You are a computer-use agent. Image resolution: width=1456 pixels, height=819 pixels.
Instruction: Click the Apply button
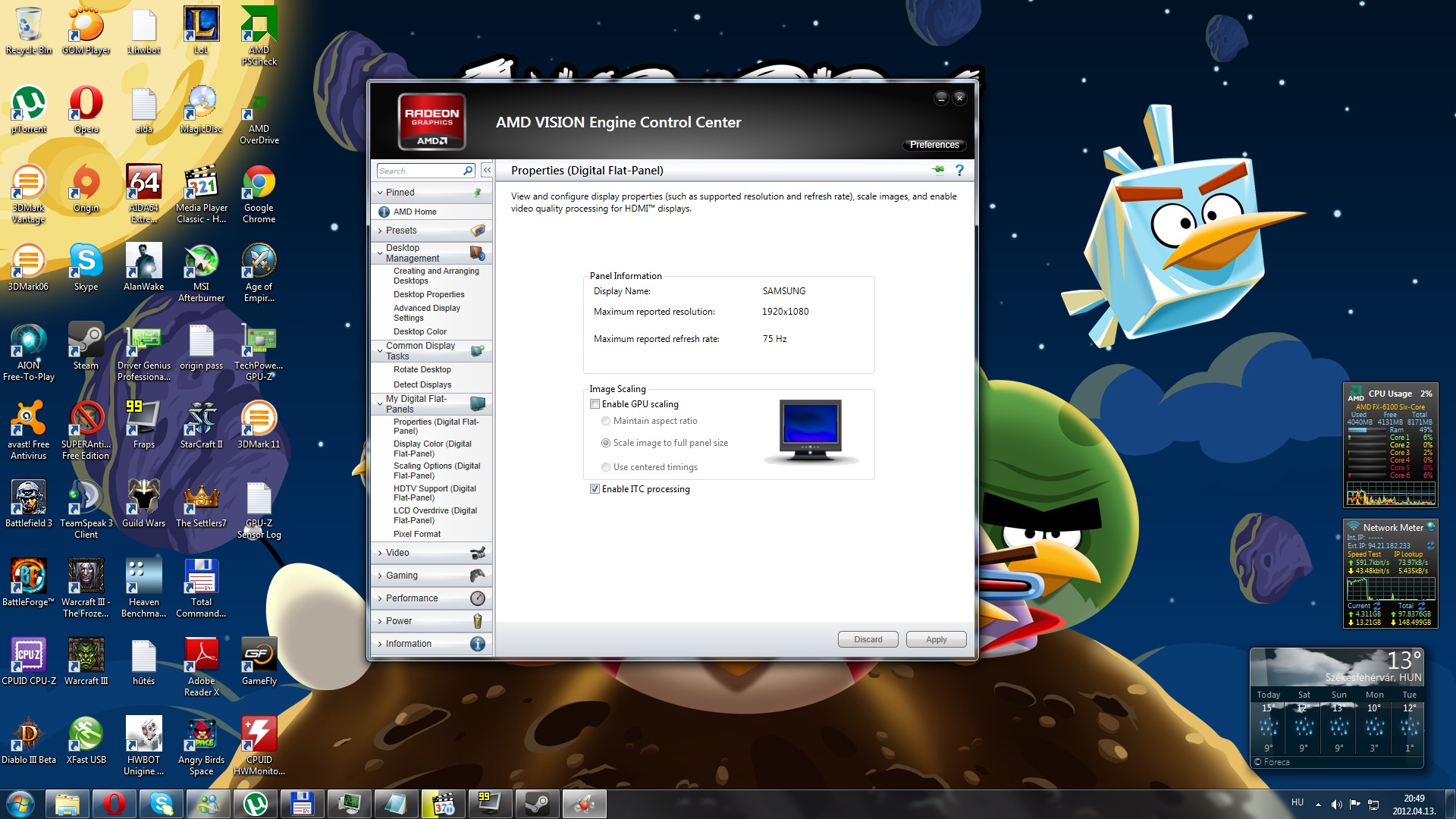[937, 639]
